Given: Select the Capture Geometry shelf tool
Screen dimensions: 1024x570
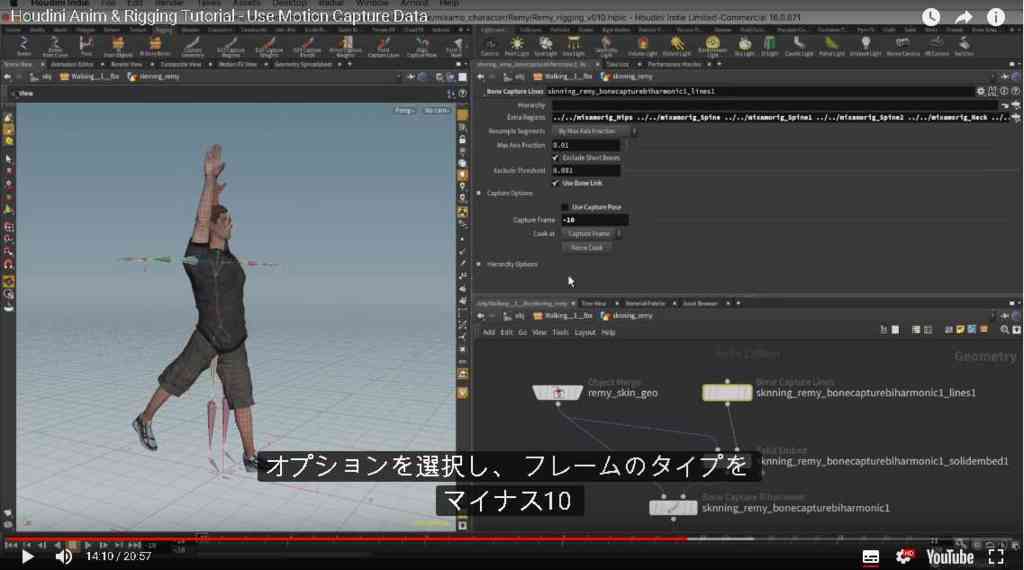Looking at the screenshot, I should pos(193,46).
